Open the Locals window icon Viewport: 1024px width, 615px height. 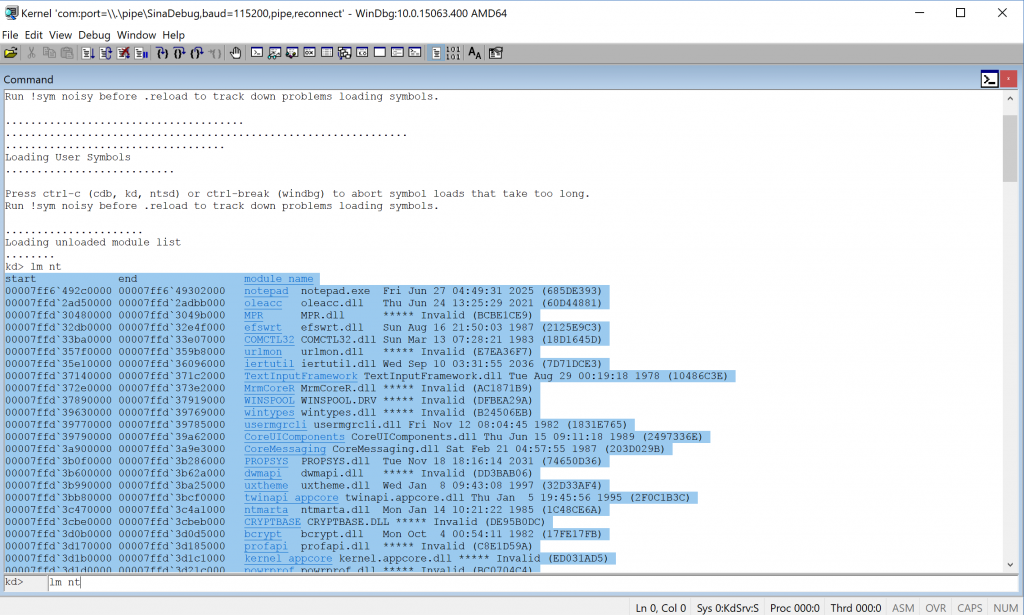point(292,54)
